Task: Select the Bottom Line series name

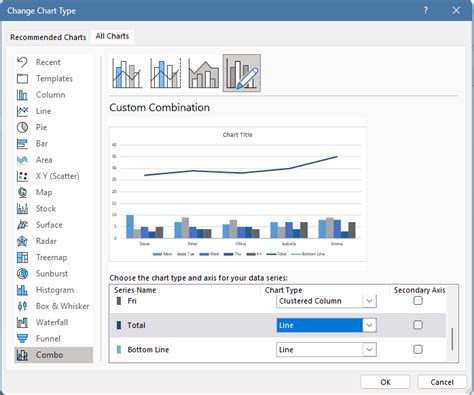Action: [148, 350]
